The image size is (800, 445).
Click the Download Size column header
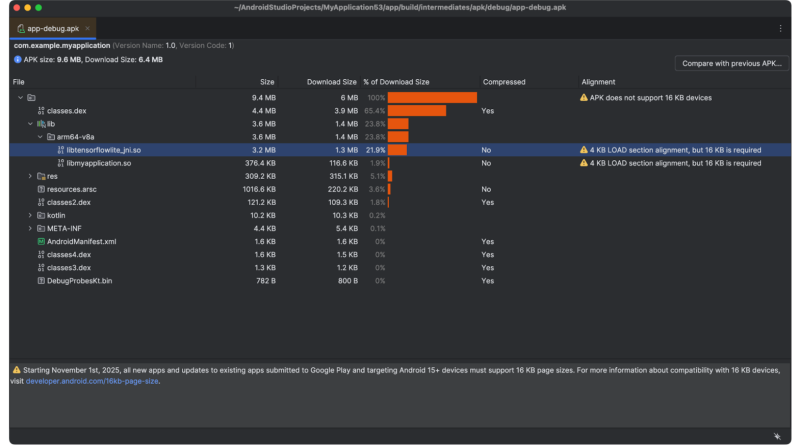[331, 82]
